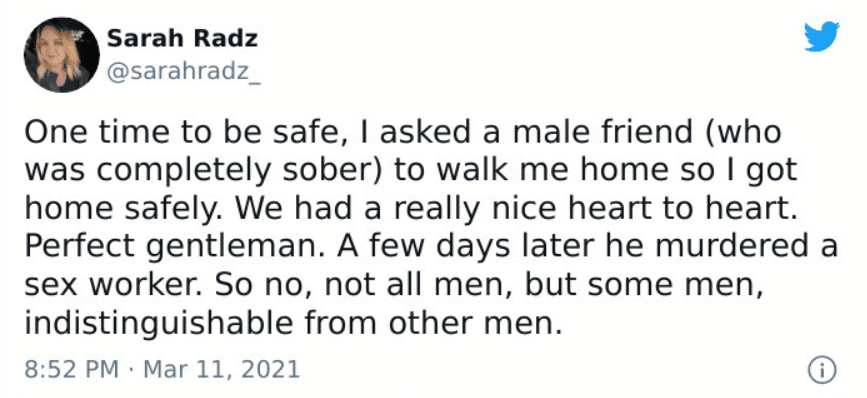
Task: Click the word "indistinguishable" in the tweet
Action: pyautogui.click(x=158, y=324)
